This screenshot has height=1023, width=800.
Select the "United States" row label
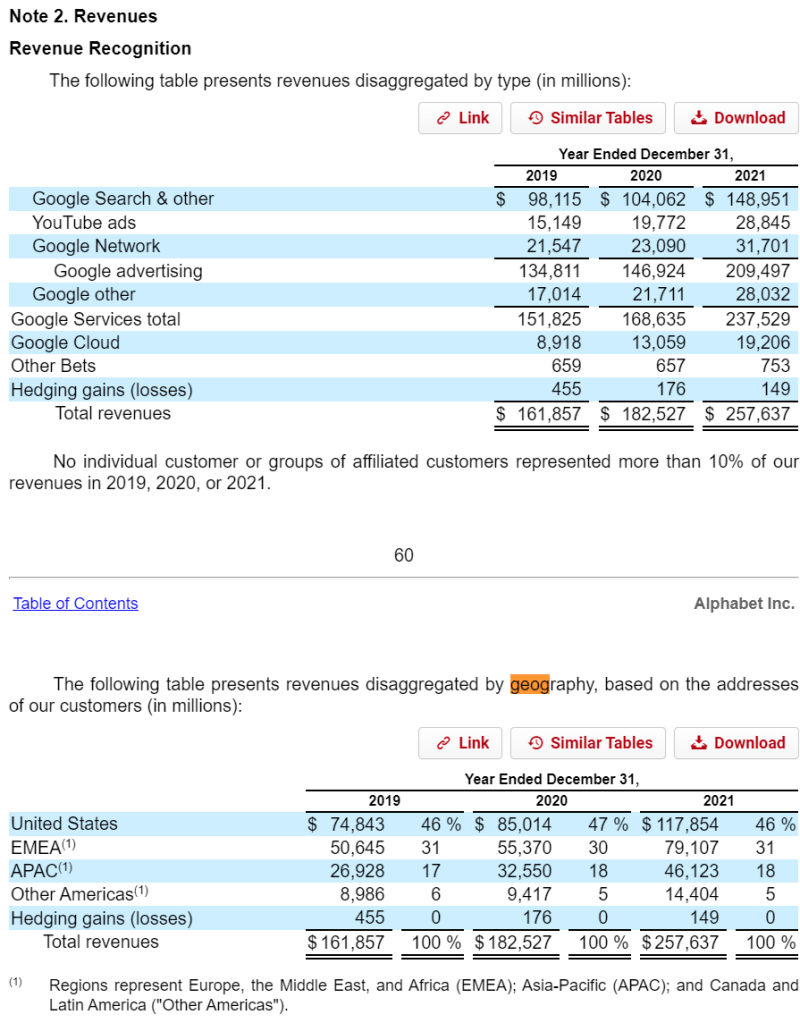coord(65,824)
